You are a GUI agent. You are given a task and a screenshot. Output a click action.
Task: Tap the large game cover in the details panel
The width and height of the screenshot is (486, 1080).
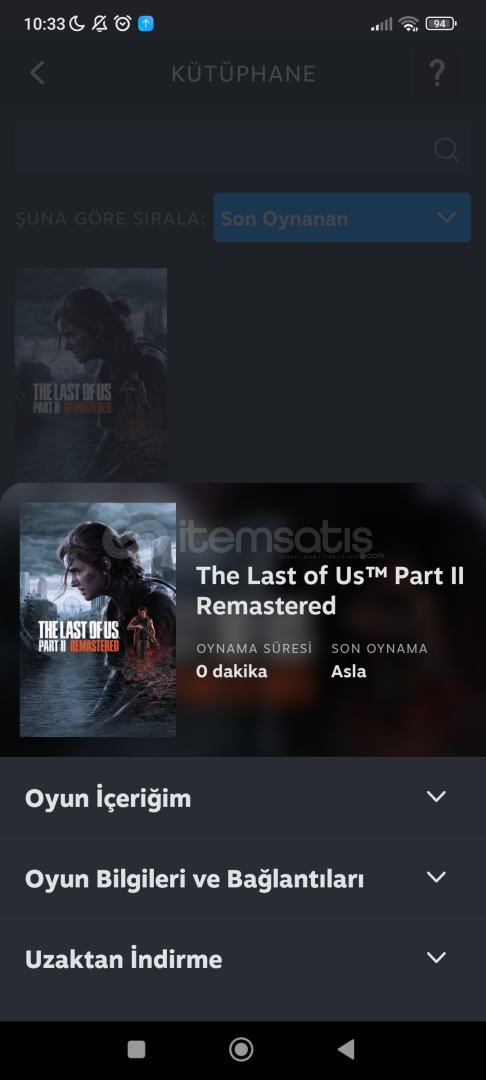point(98,619)
